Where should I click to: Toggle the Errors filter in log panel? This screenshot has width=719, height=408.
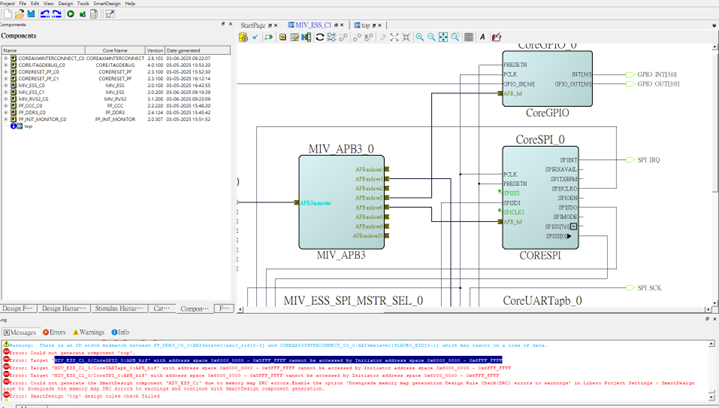coord(55,332)
